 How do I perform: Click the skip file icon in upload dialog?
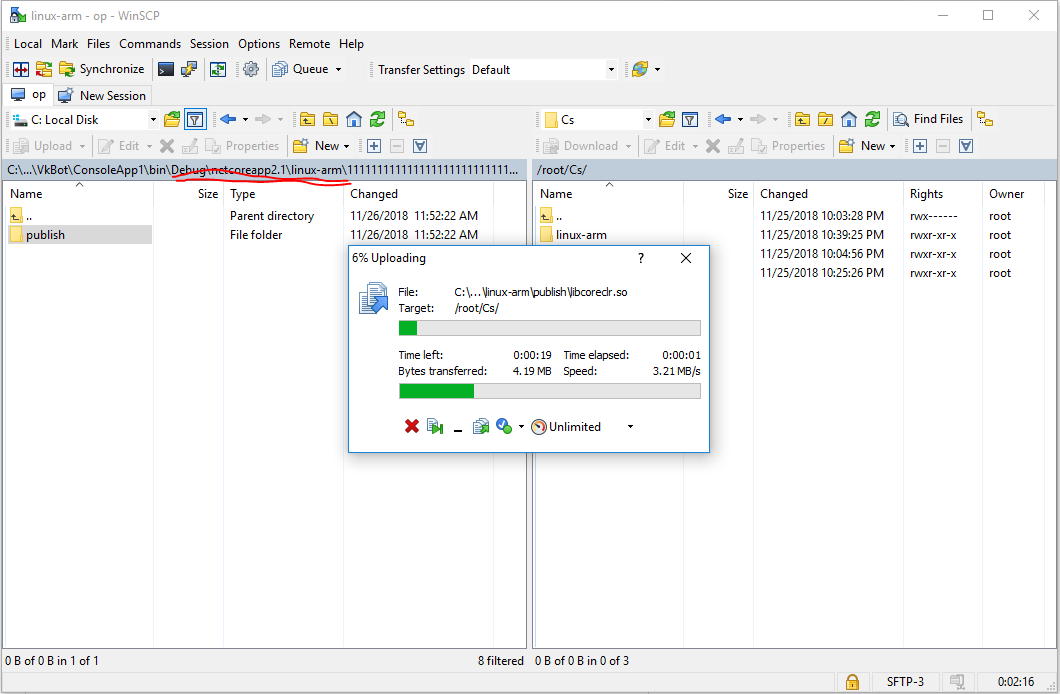(435, 426)
